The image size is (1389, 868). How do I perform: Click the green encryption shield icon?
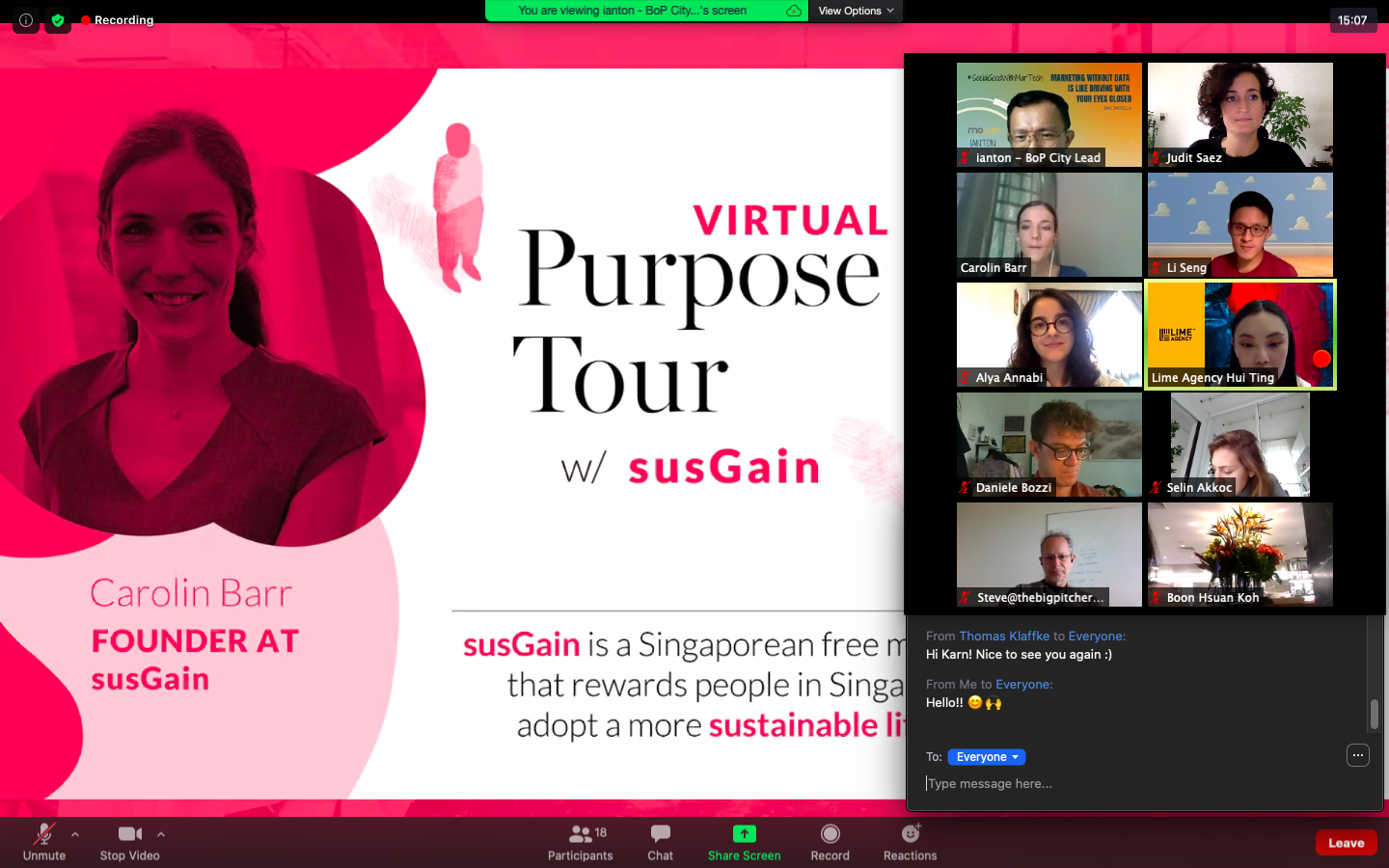click(58, 19)
